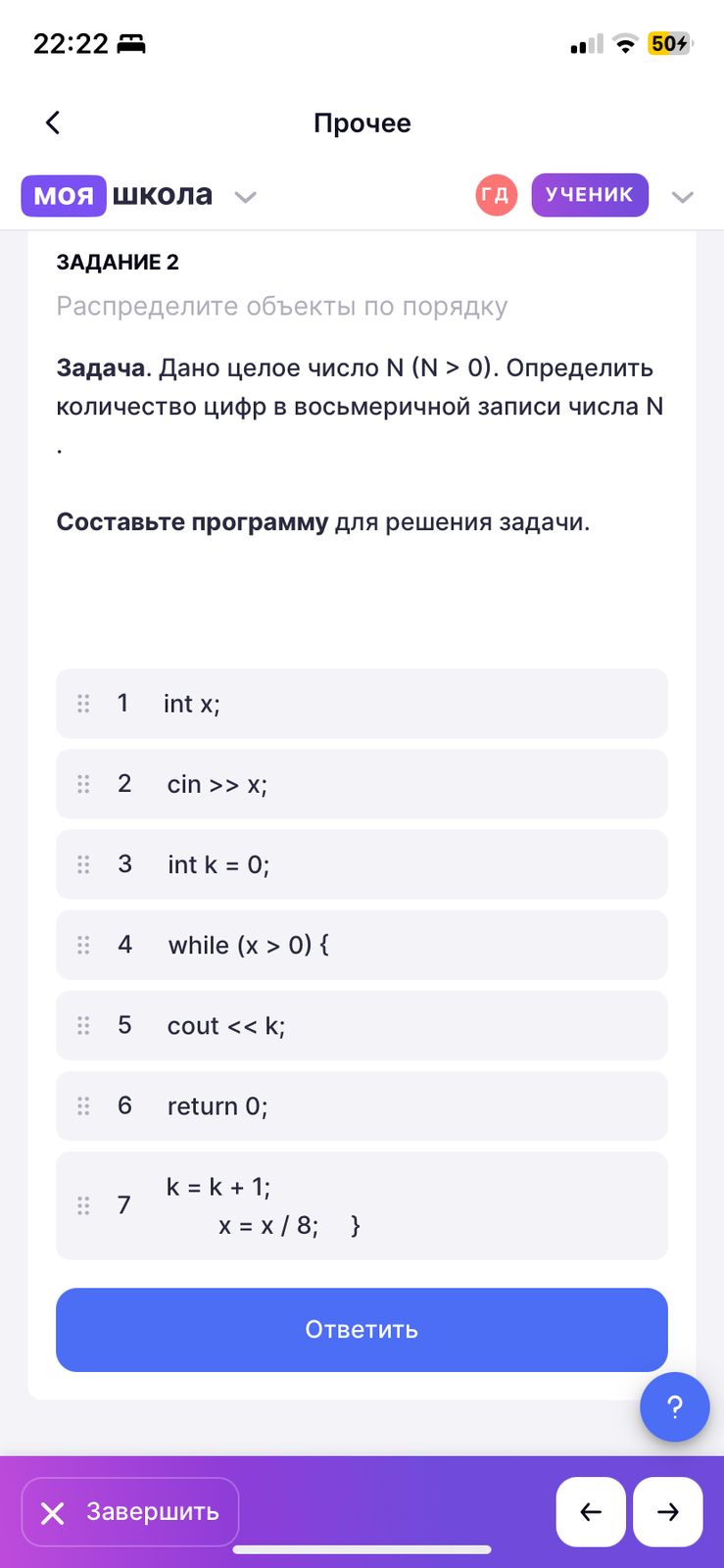The image size is (724, 1568).
Task: Open the blue question mark help button
Action: click(674, 1407)
